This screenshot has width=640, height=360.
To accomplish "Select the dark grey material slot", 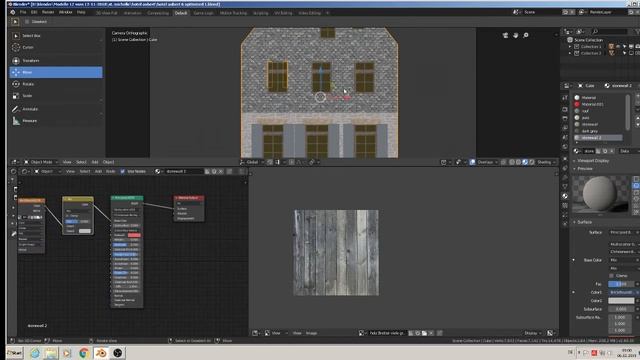I will 598,131.
